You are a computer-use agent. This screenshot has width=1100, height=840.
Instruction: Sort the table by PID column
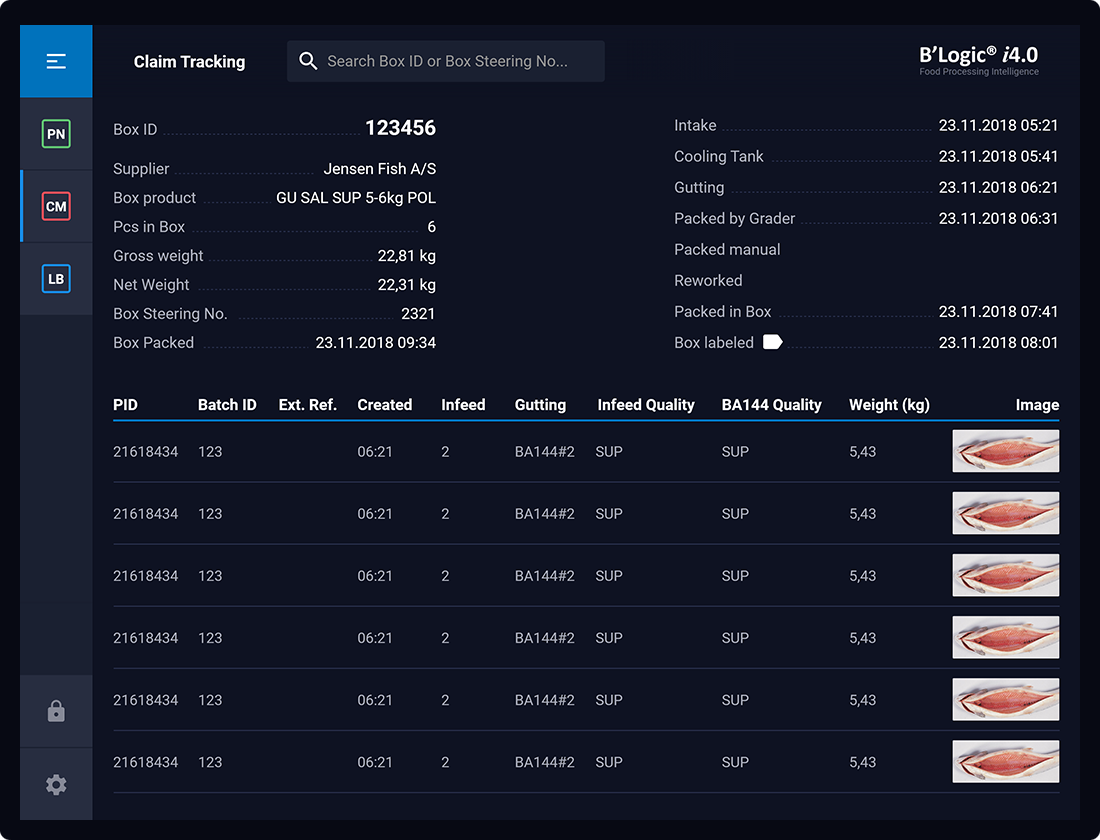click(x=125, y=405)
